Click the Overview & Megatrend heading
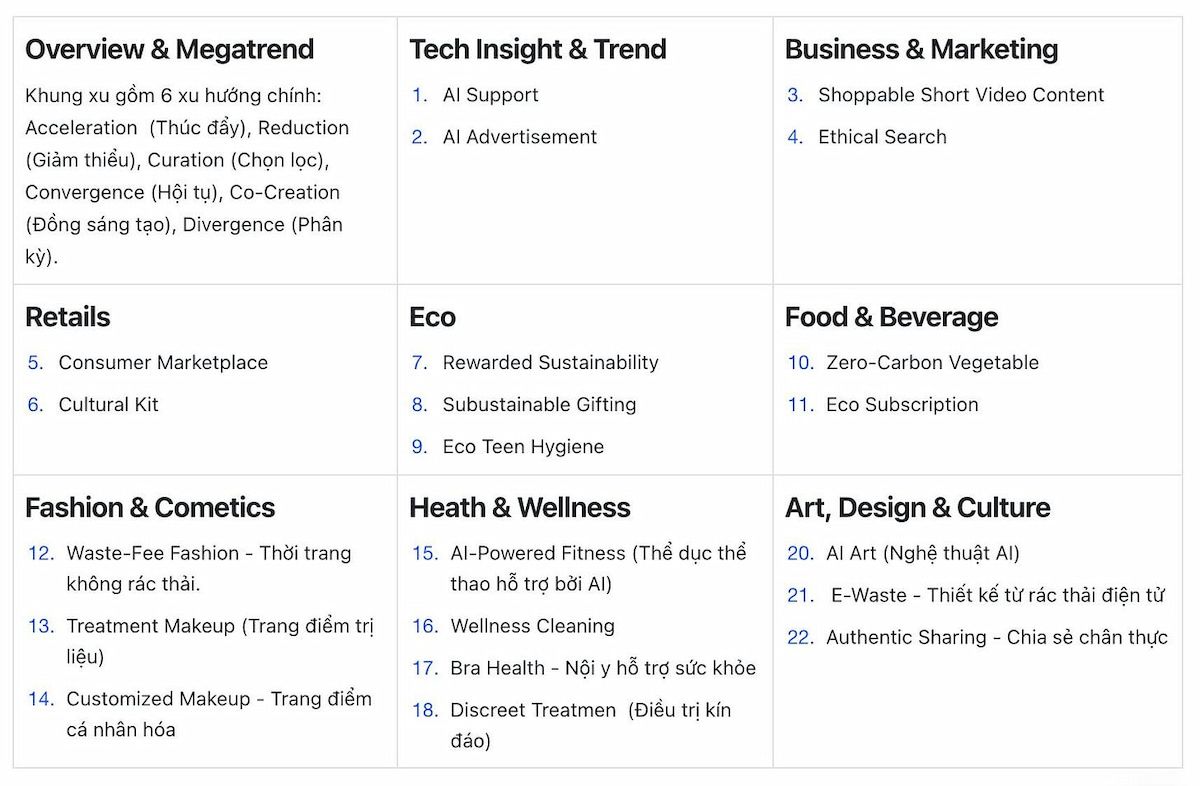Image resolution: width=1200 pixels, height=786 pixels. tap(169, 49)
